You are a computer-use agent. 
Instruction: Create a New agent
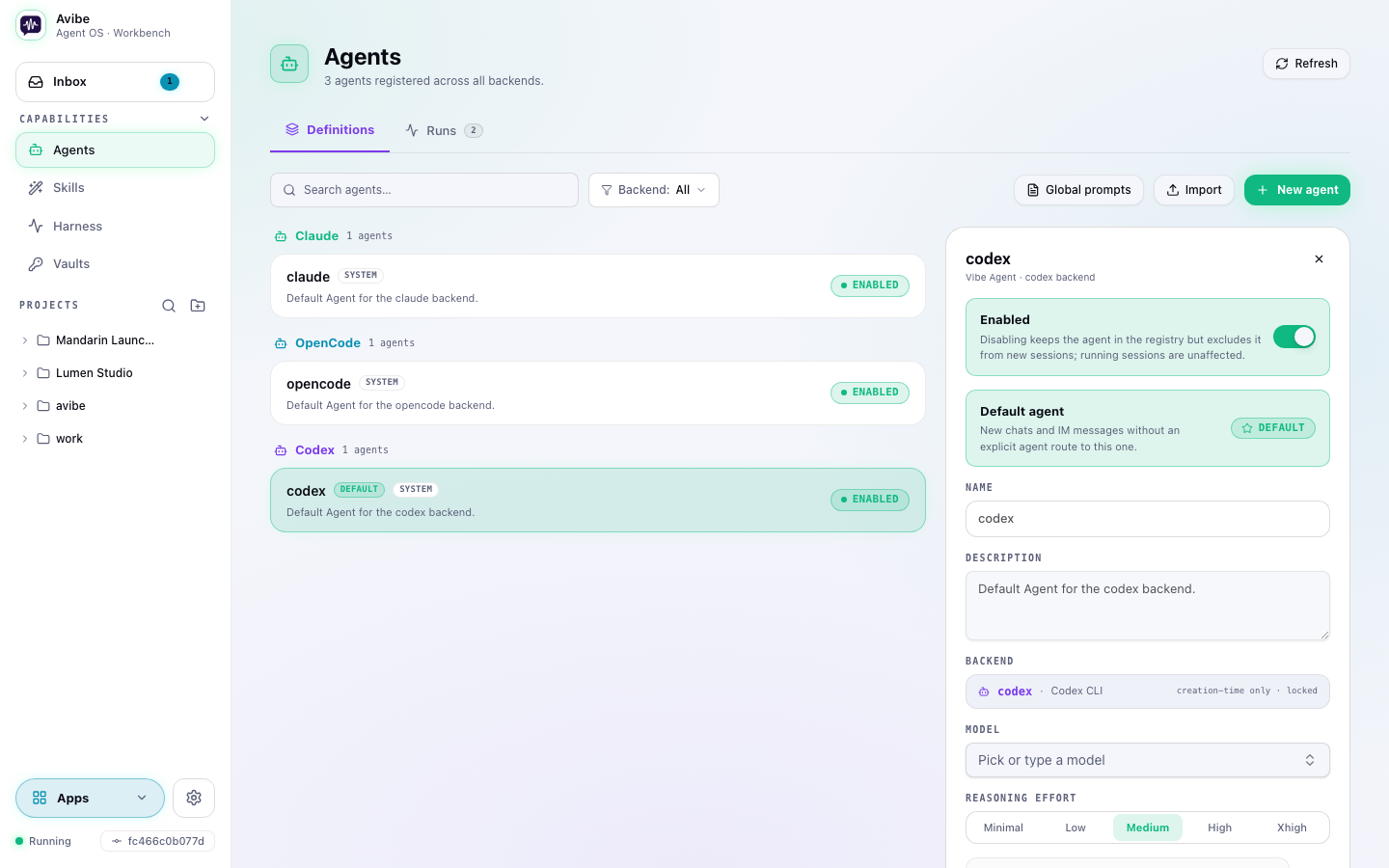tap(1297, 190)
